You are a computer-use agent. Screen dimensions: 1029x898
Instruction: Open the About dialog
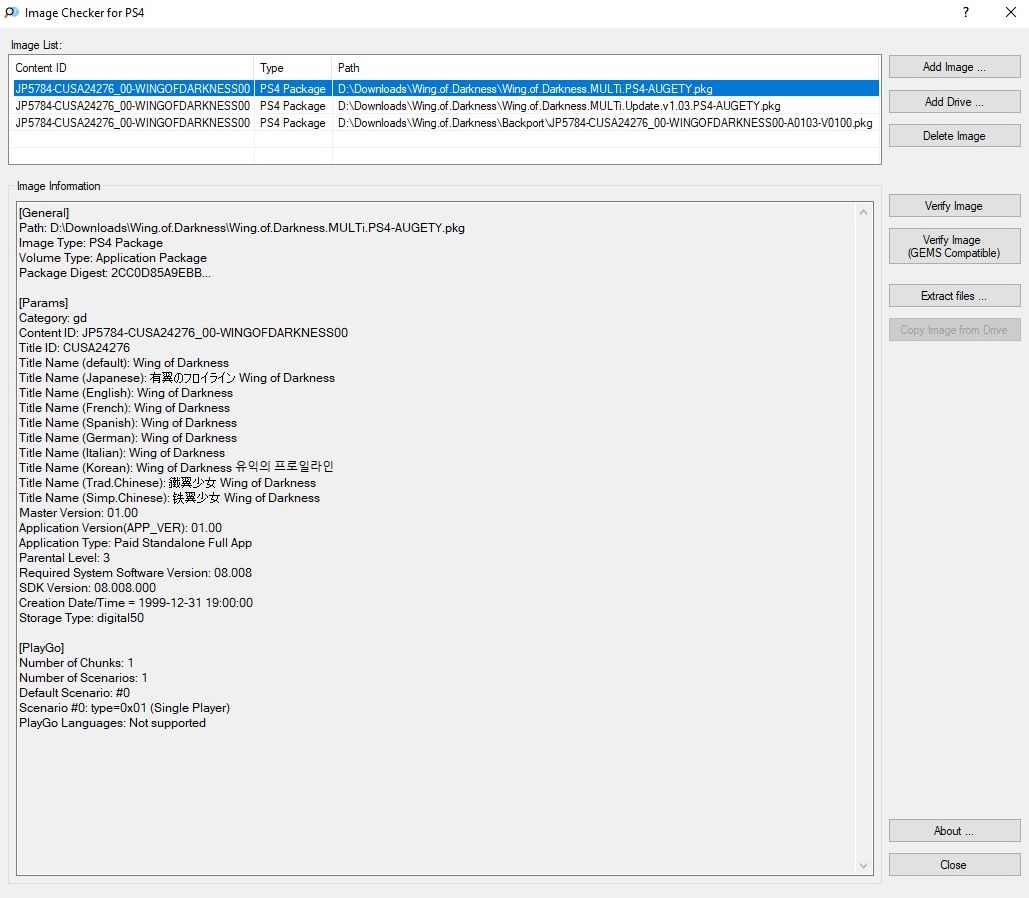pos(954,830)
